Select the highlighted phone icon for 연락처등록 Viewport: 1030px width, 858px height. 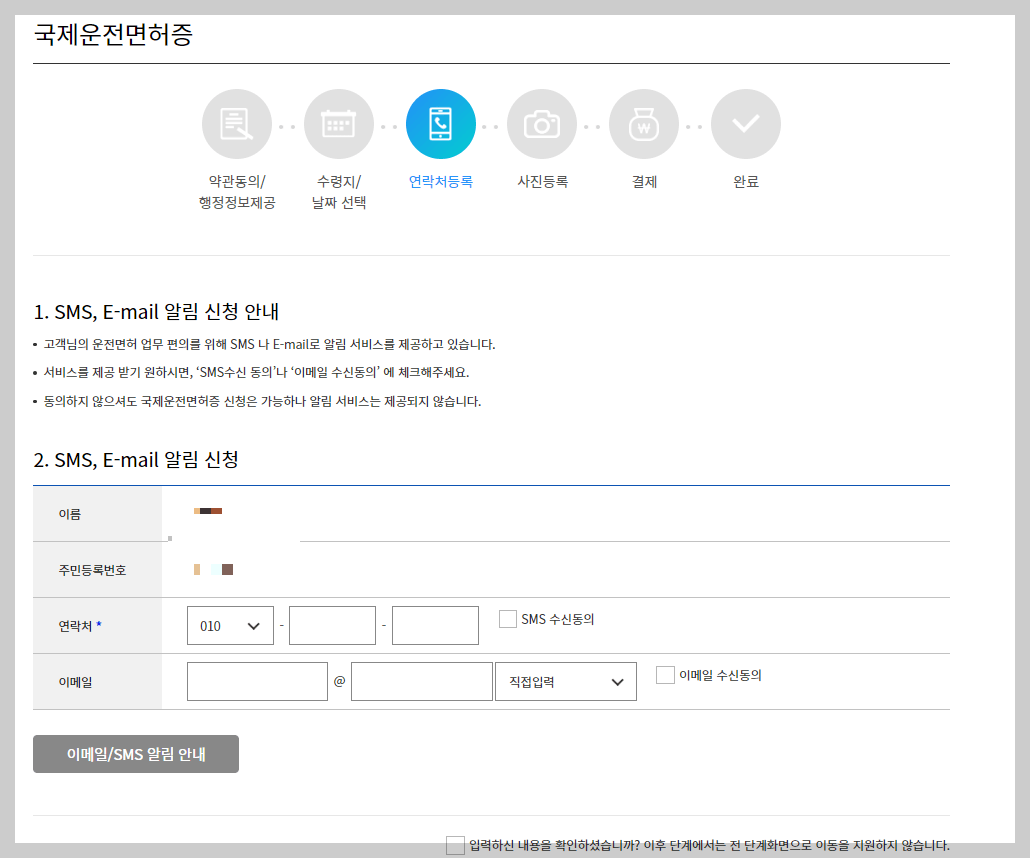click(x=441, y=123)
